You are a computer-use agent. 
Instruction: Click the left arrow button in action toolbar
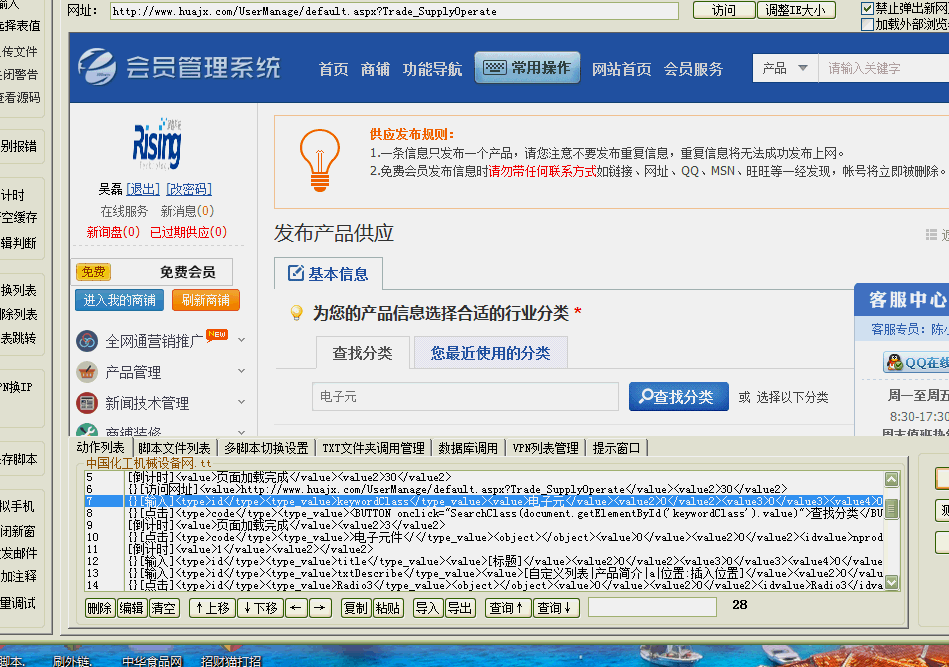coord(296,608)
